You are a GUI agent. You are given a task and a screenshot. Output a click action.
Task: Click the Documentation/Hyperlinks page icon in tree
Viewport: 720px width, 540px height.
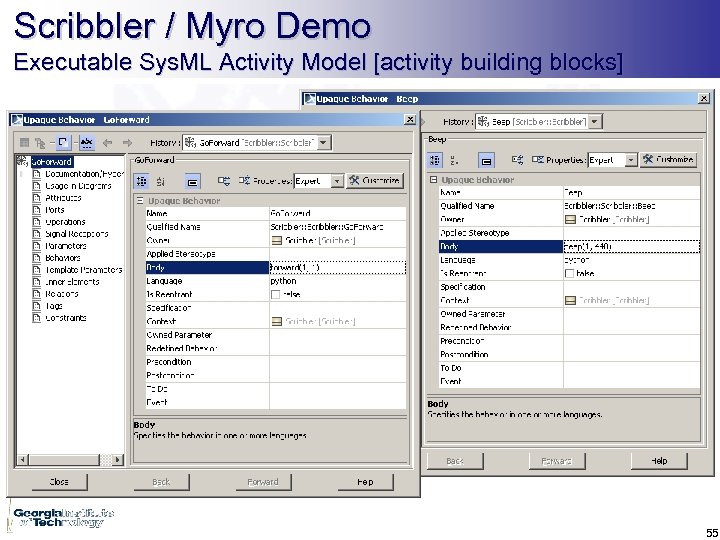[x=37, y=174]
